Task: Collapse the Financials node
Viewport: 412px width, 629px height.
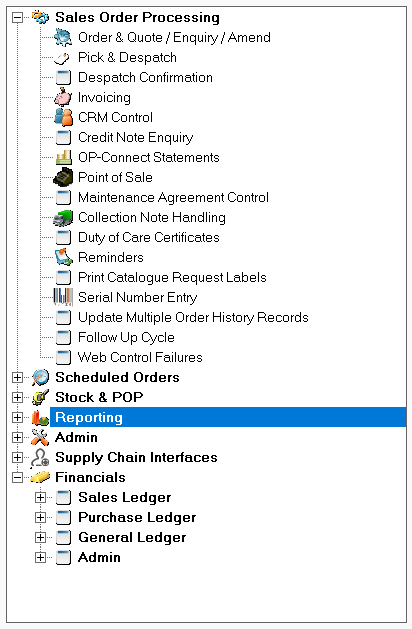Action: (x=17, y=477)
